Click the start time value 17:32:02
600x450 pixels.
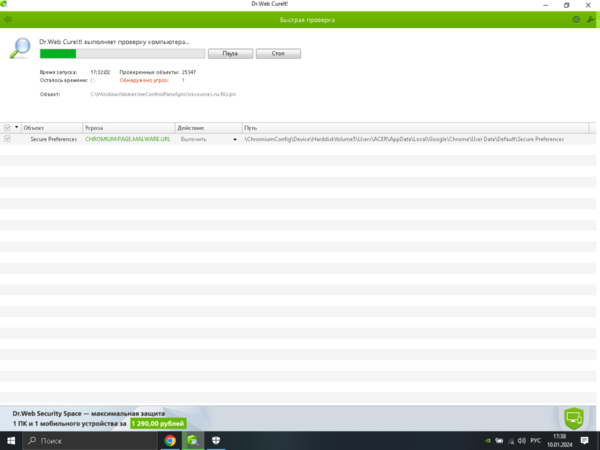[x=100, y=72]
